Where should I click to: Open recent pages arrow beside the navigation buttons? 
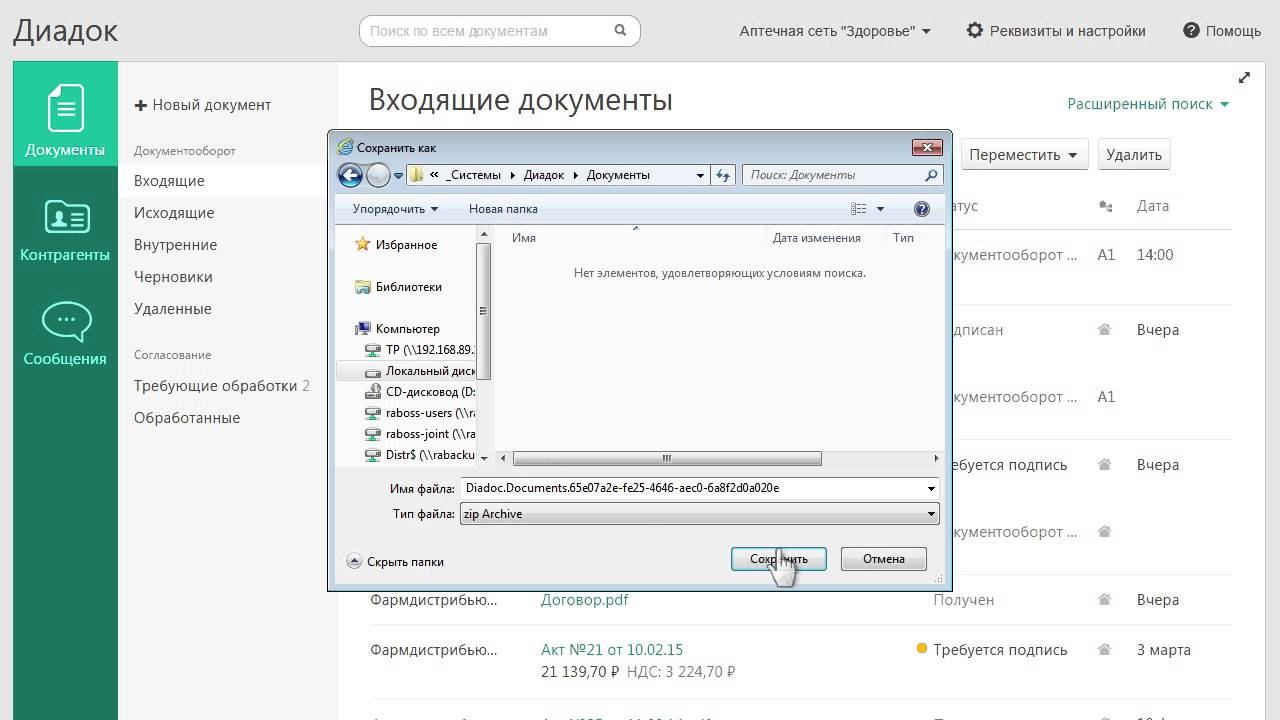click(398, 176)
